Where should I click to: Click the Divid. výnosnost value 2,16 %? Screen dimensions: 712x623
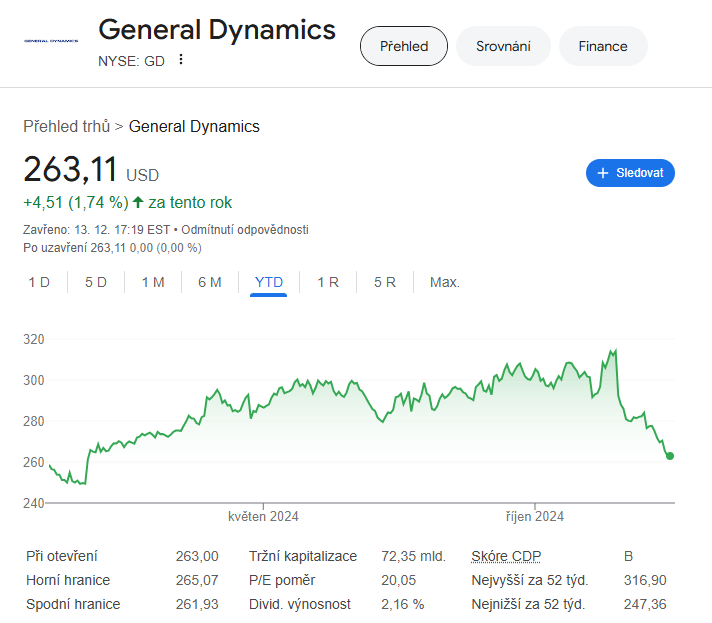(x=402, y=604)
